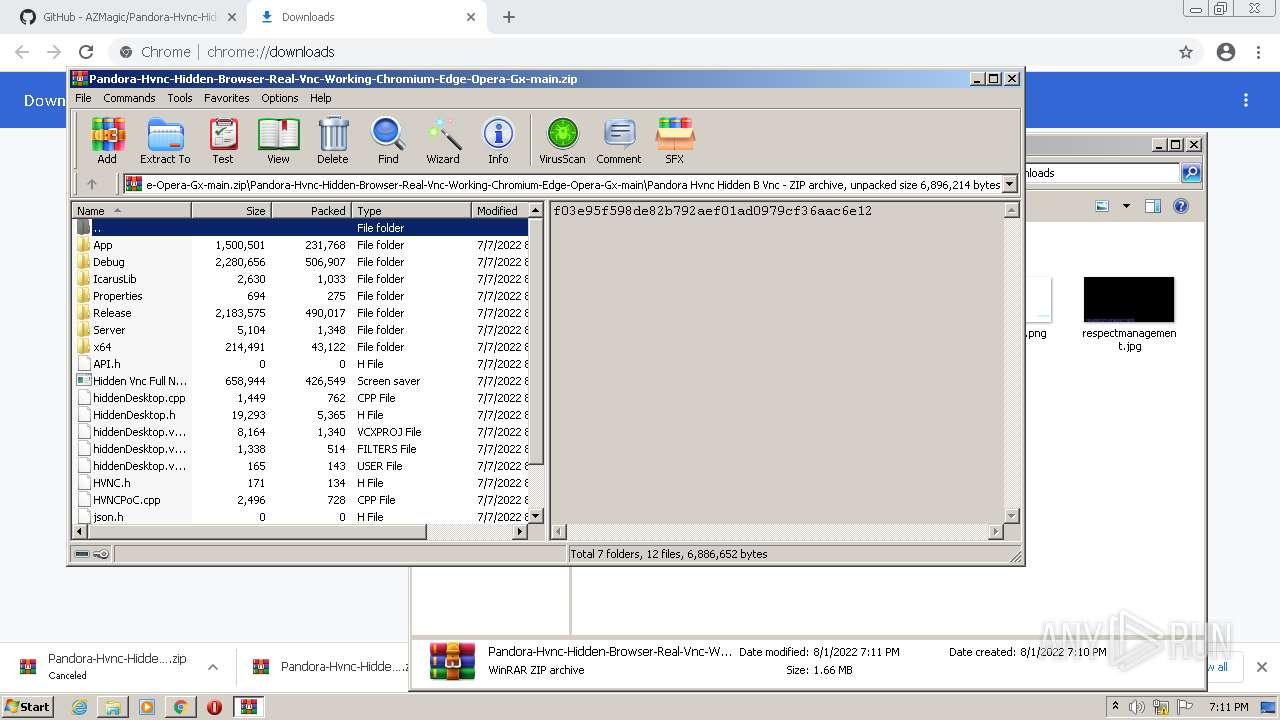Click the Comment toolbar icon
1280x720 pixels.
(619, 140)
